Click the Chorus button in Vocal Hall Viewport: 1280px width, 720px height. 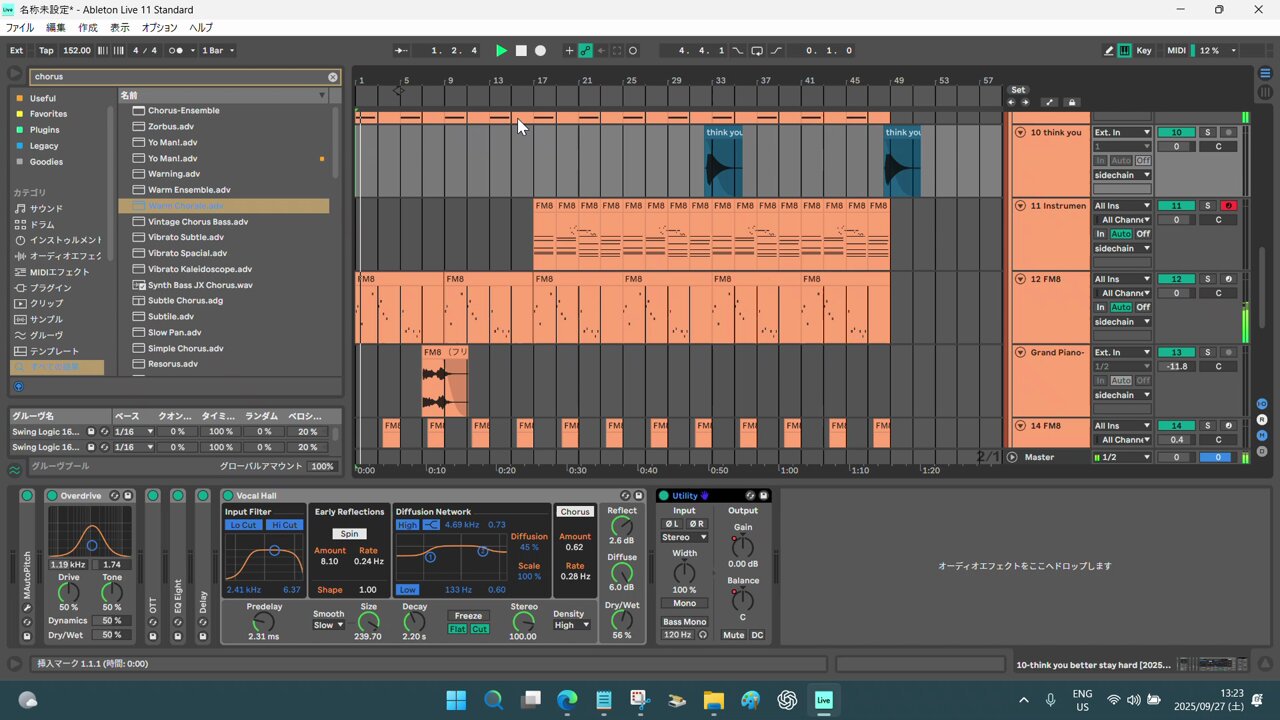[x=575, y=512]
